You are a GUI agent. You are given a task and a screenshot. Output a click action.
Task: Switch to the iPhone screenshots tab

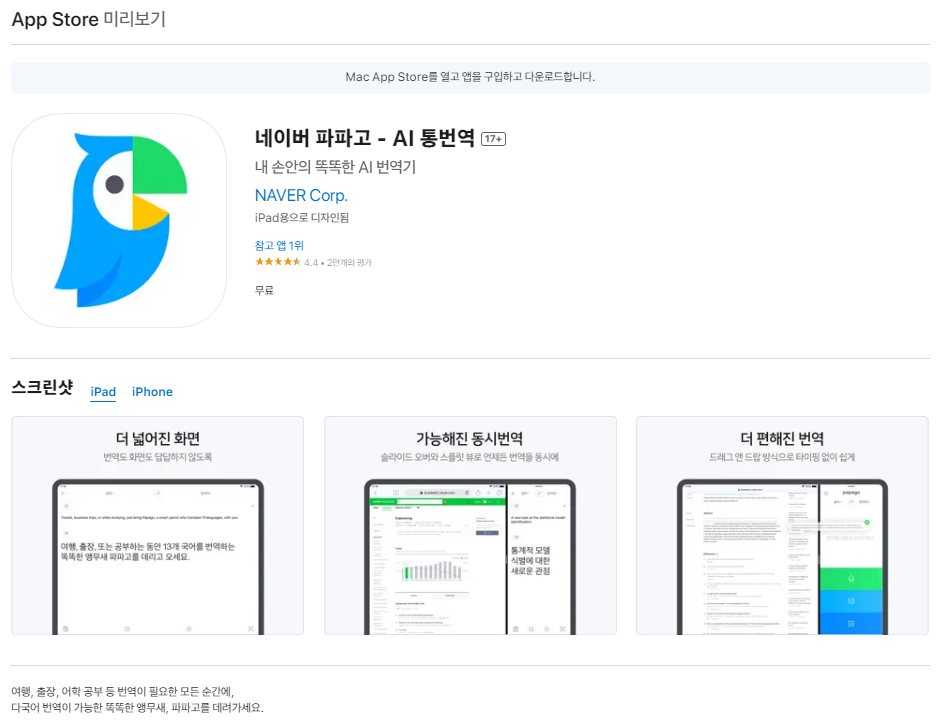coord(152,392)
